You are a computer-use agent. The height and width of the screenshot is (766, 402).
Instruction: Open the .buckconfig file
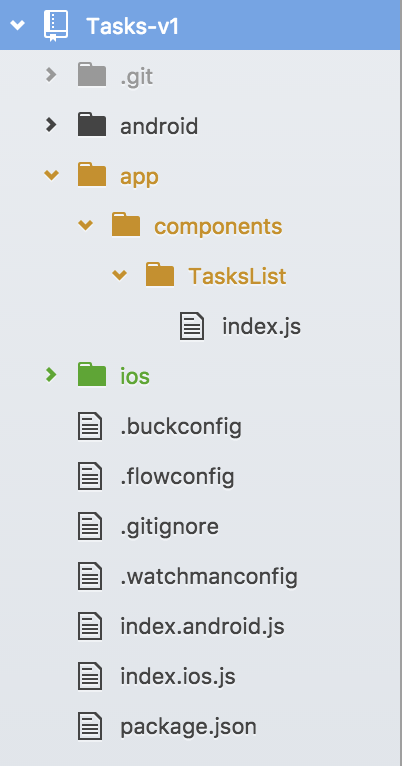(x=181, y=427)
